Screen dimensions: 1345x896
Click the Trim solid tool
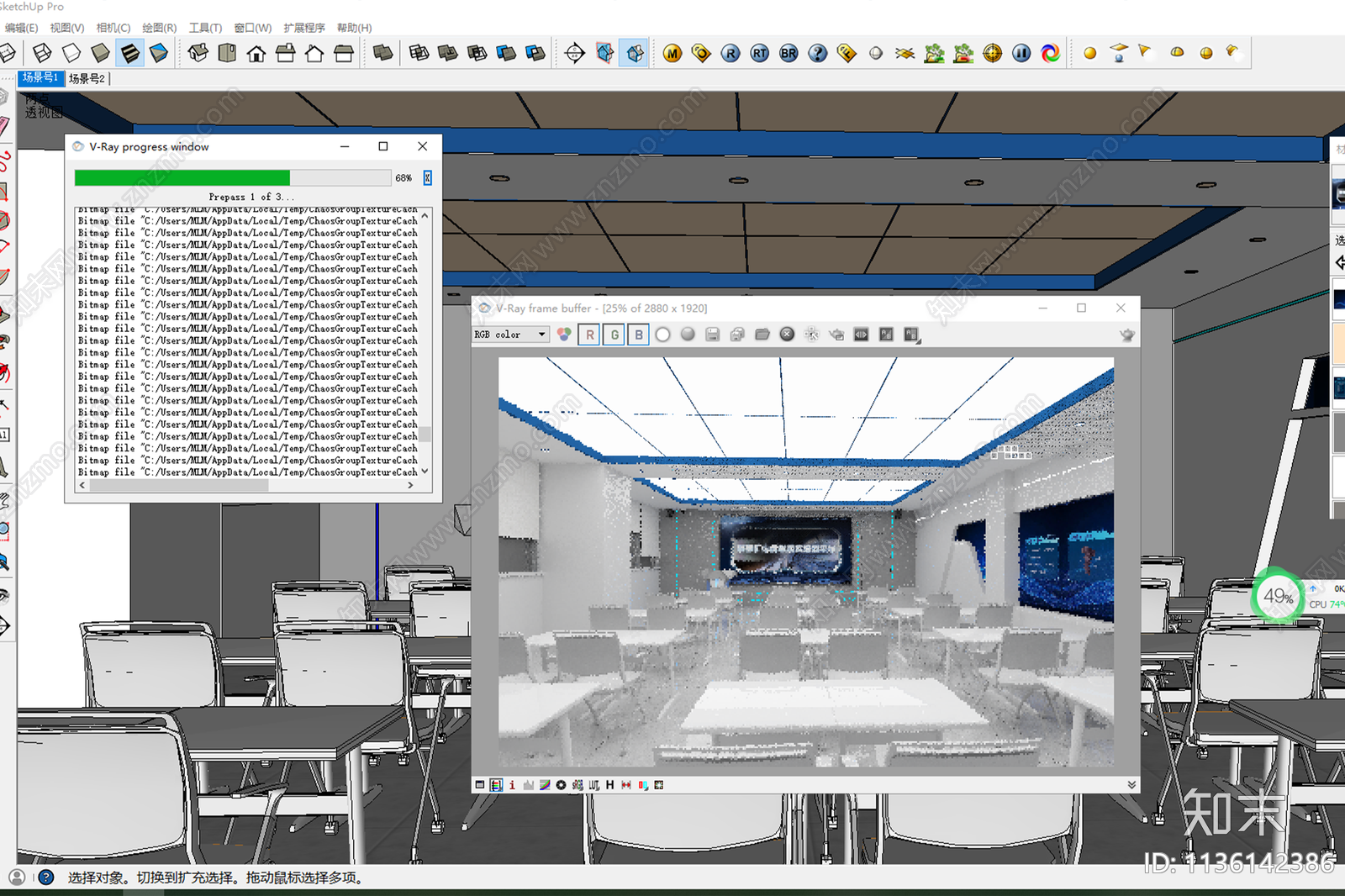[x=506, y=53]
